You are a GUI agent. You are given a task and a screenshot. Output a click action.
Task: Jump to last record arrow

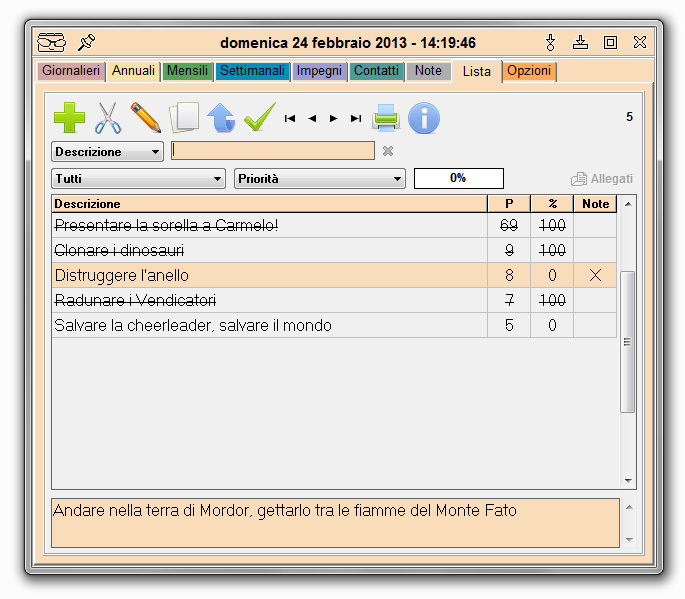click(356, 118)
